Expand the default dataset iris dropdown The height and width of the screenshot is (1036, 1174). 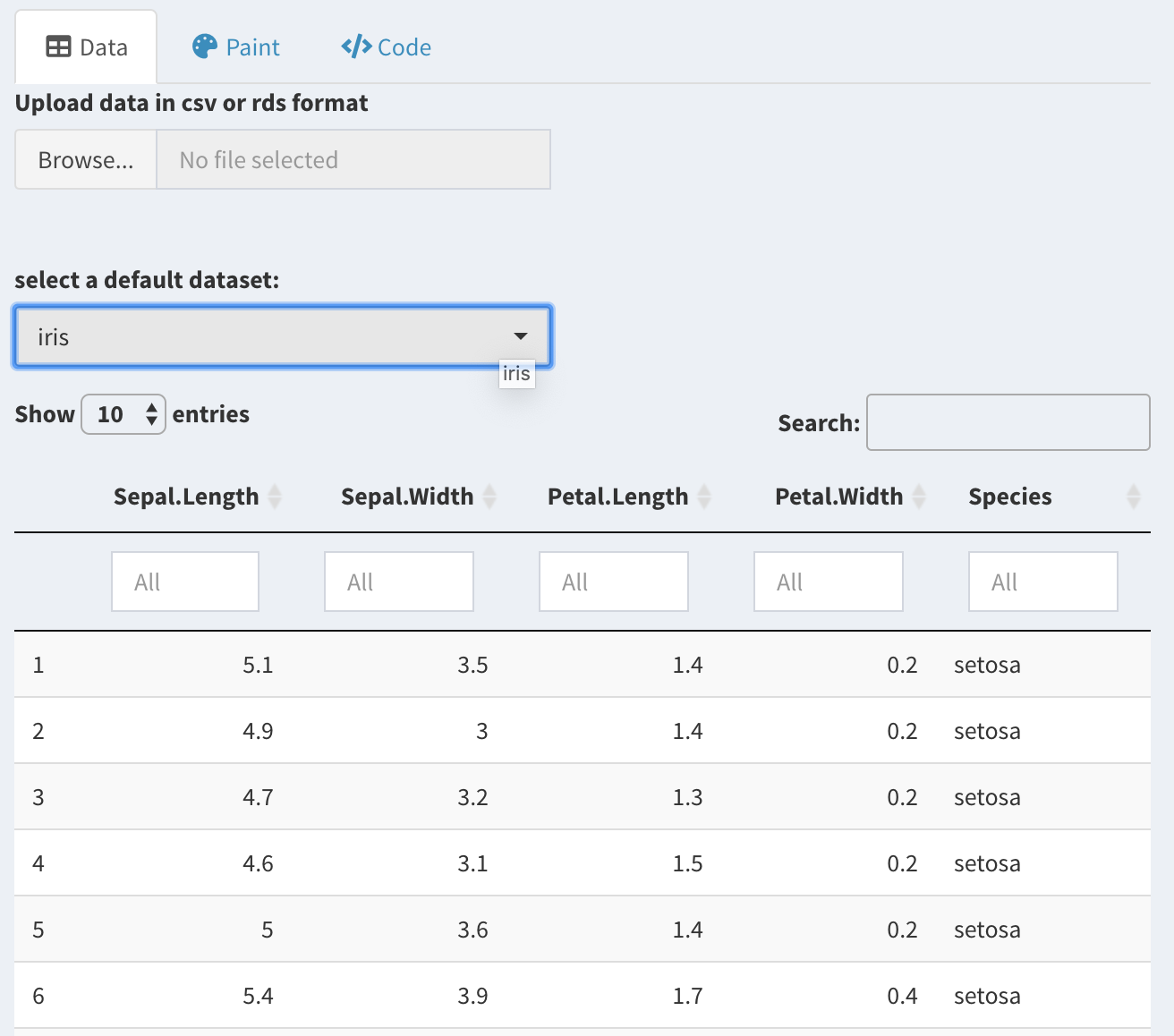pyautogui.click(x=283, y=337)
